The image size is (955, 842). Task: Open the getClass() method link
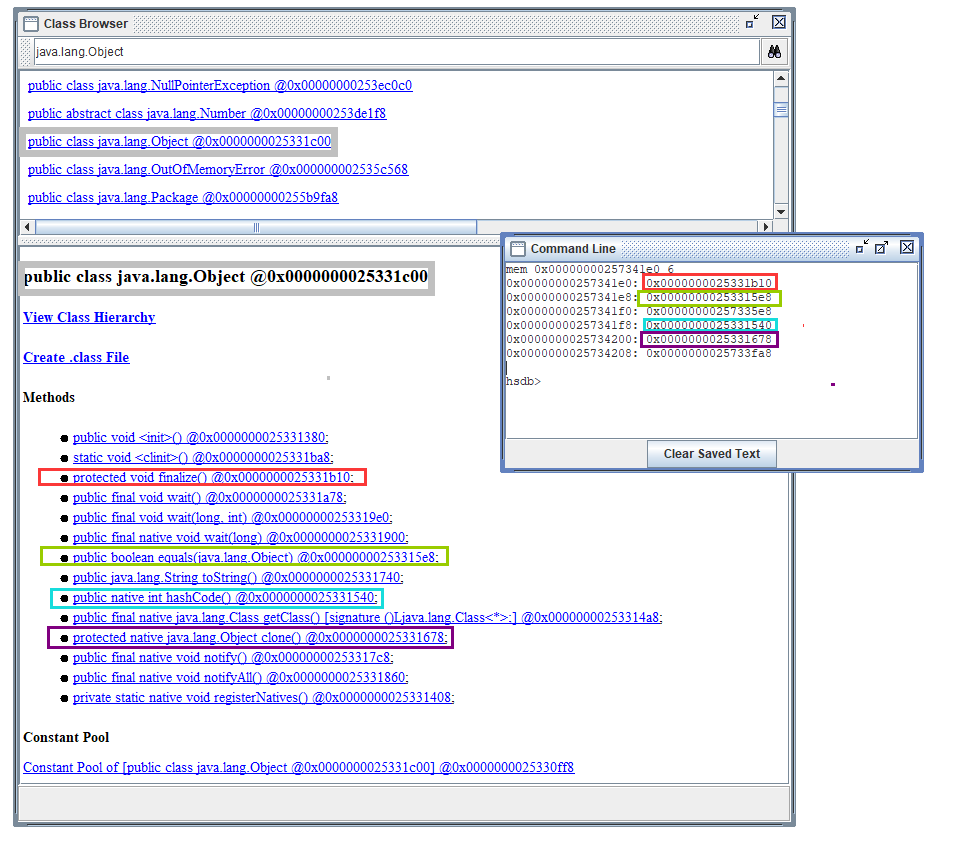[x=367, y=618]
